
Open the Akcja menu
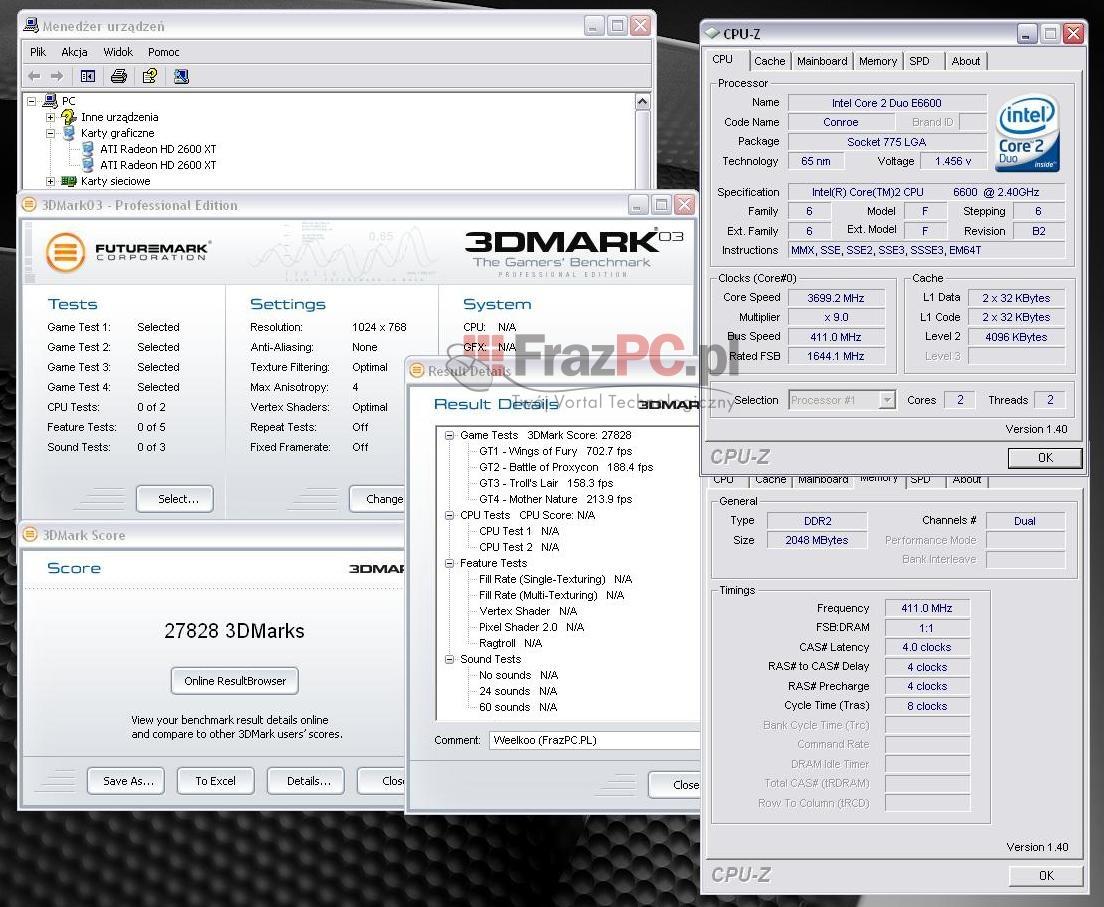pos(74,52)
